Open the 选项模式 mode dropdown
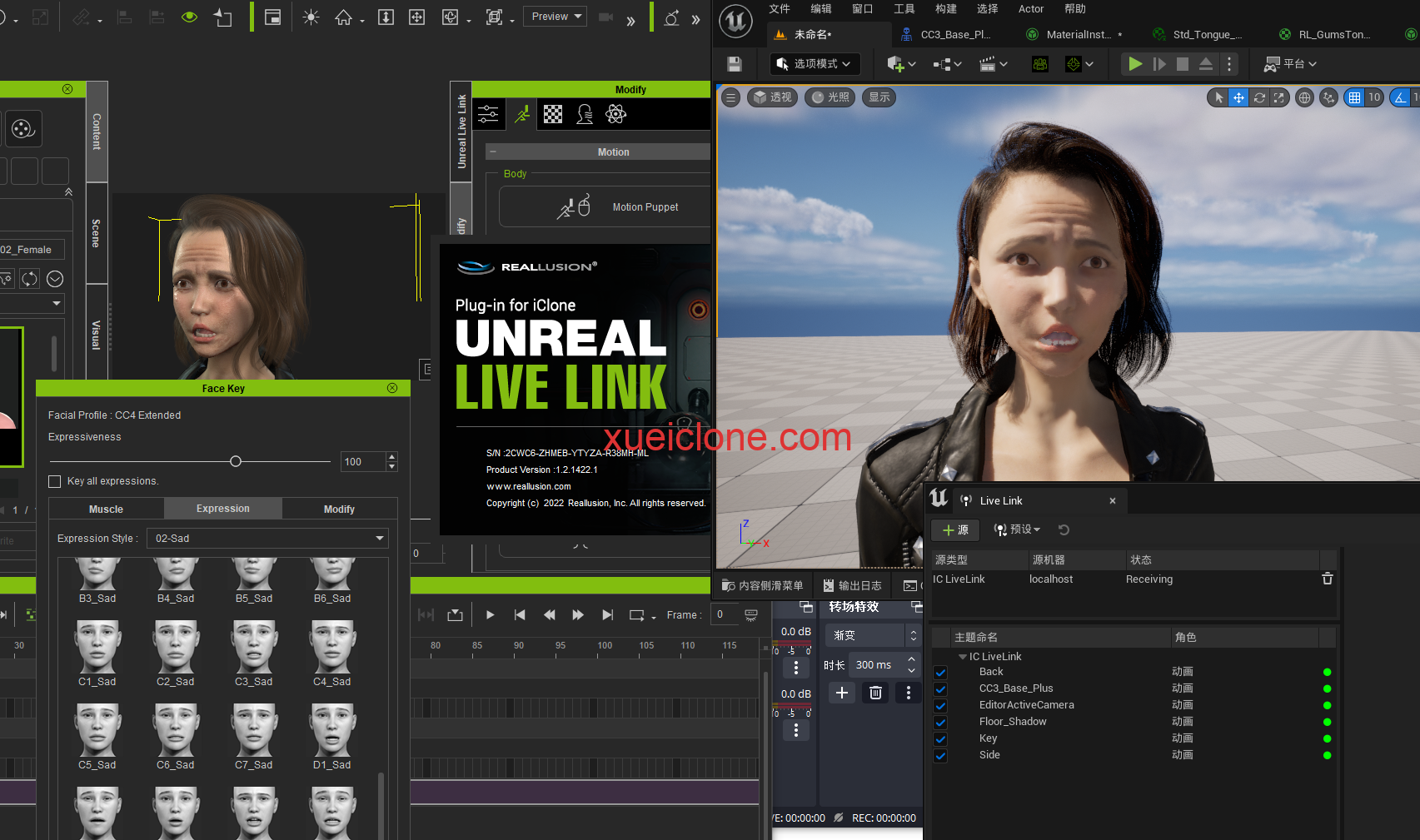The image size is (1420, 840). [x=814, y=64]
